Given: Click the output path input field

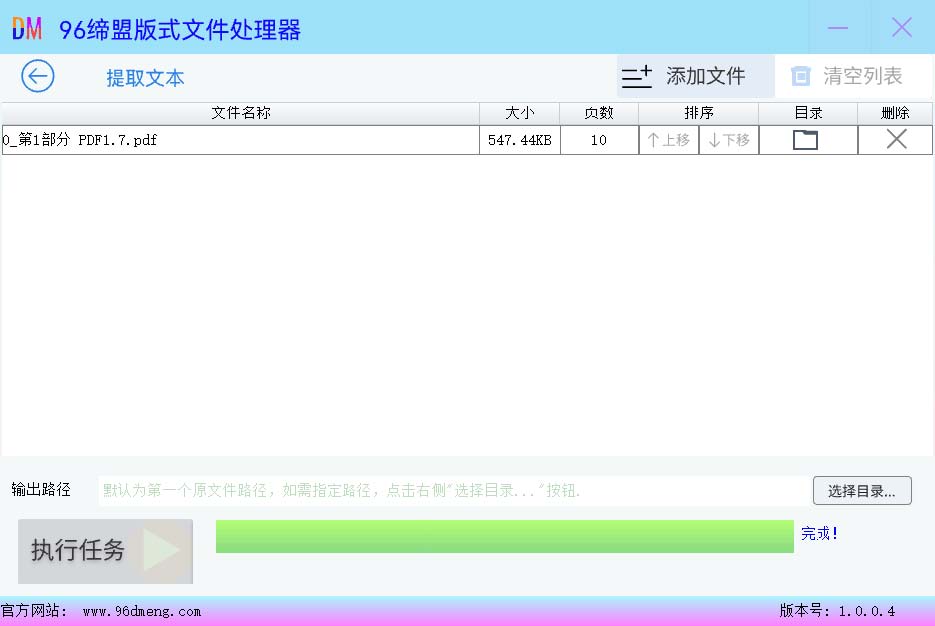Looking at the screenshot, I should [x=450, y=491].
